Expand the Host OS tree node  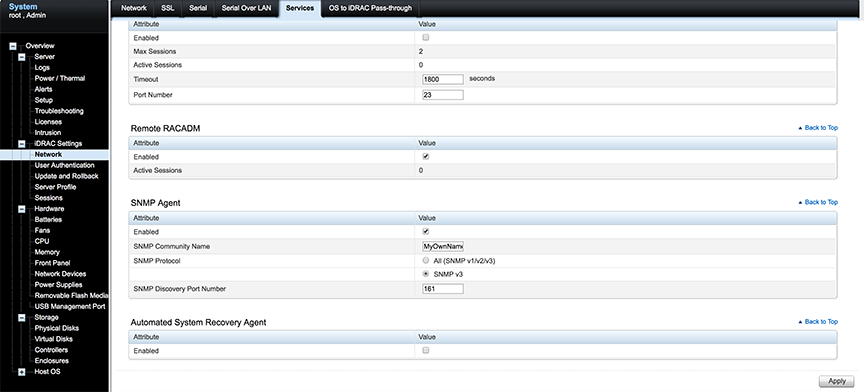coord(22,372)
